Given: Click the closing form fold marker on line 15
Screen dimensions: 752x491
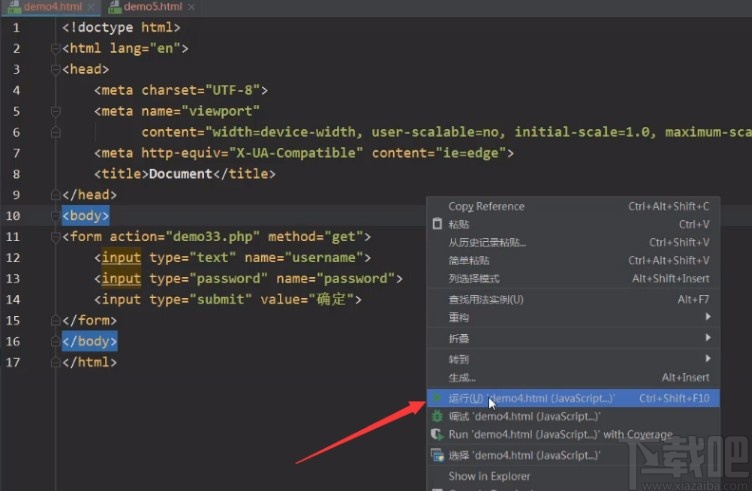Looking at the screenshot, I should pos(55,320).
